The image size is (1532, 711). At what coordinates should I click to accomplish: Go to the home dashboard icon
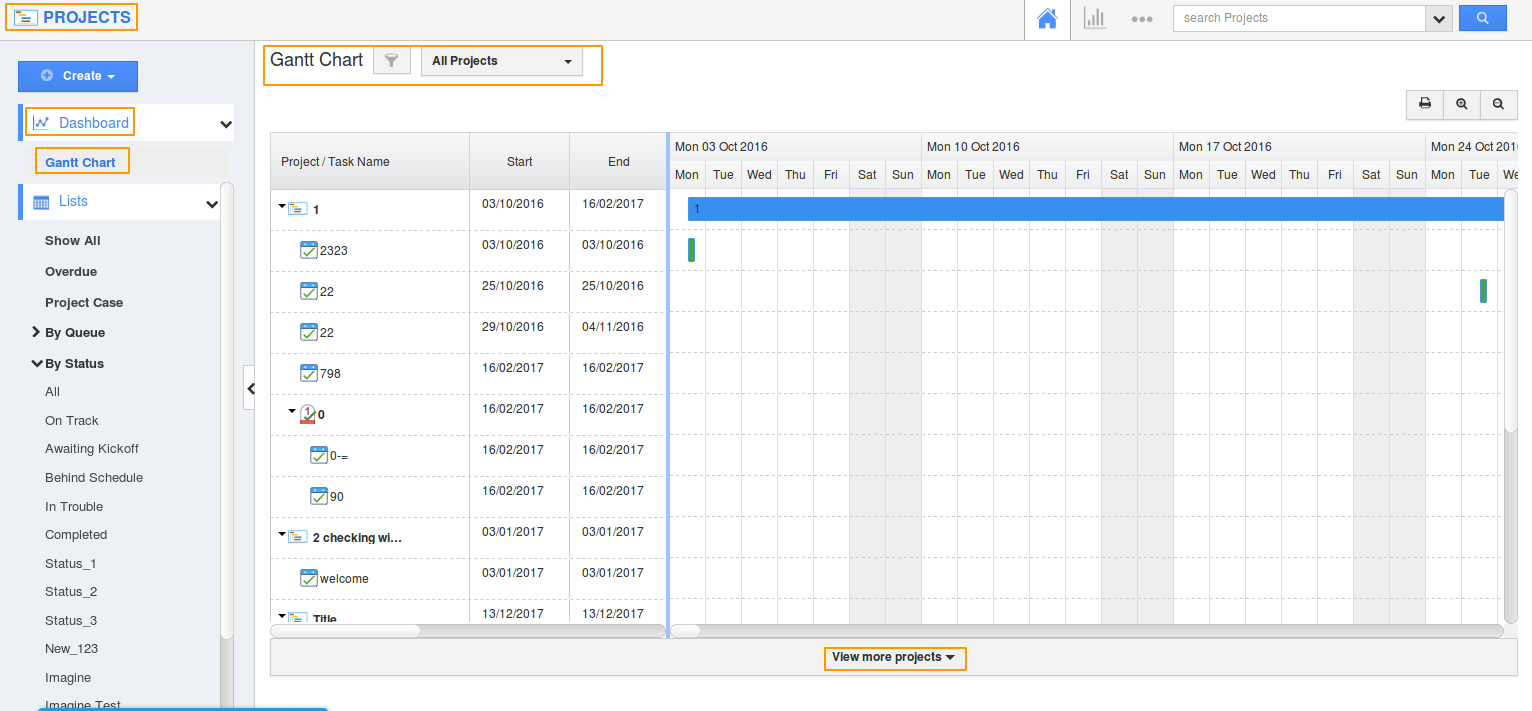coord(1047,18)
